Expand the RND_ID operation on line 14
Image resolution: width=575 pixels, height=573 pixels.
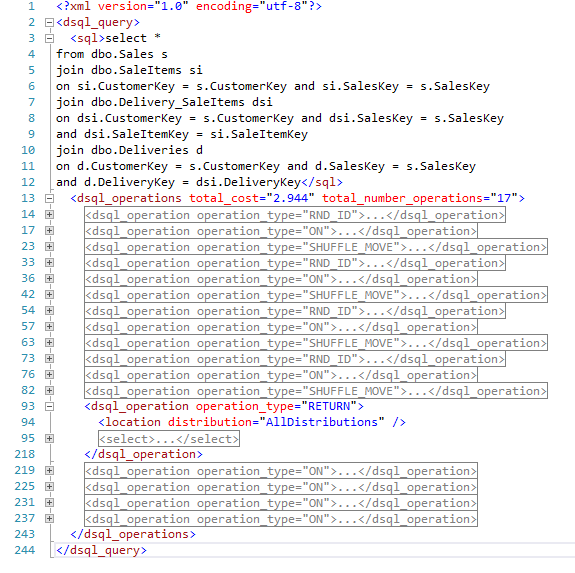(49, 214)
